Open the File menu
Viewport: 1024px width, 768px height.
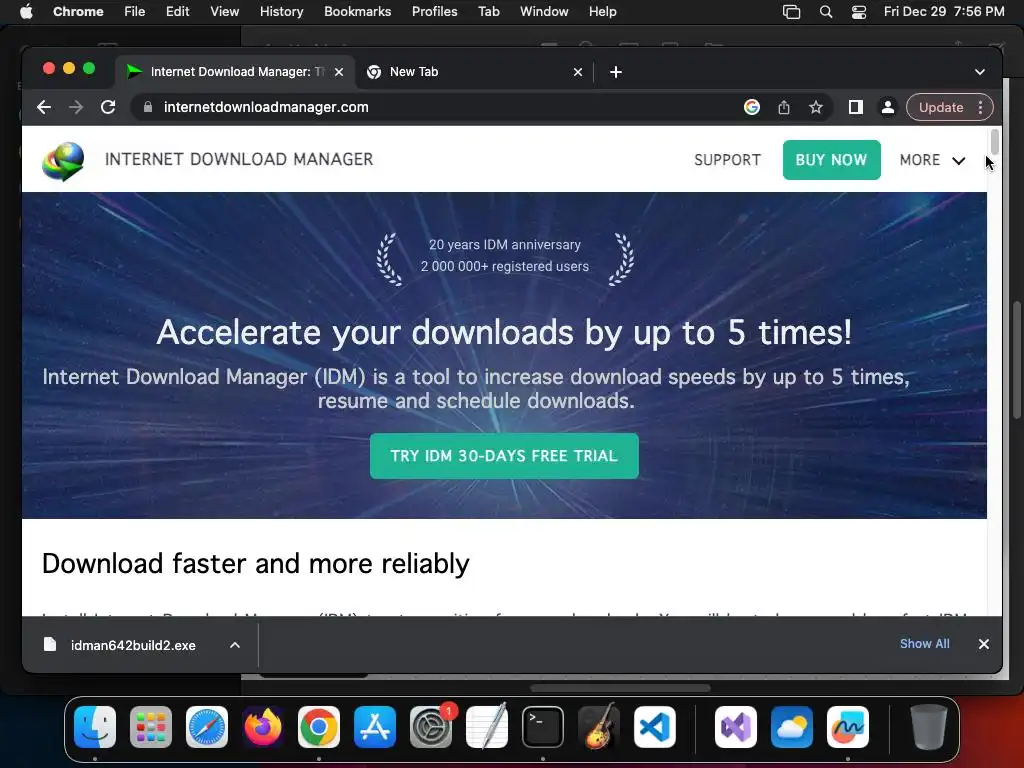click(x=135, y=12)
